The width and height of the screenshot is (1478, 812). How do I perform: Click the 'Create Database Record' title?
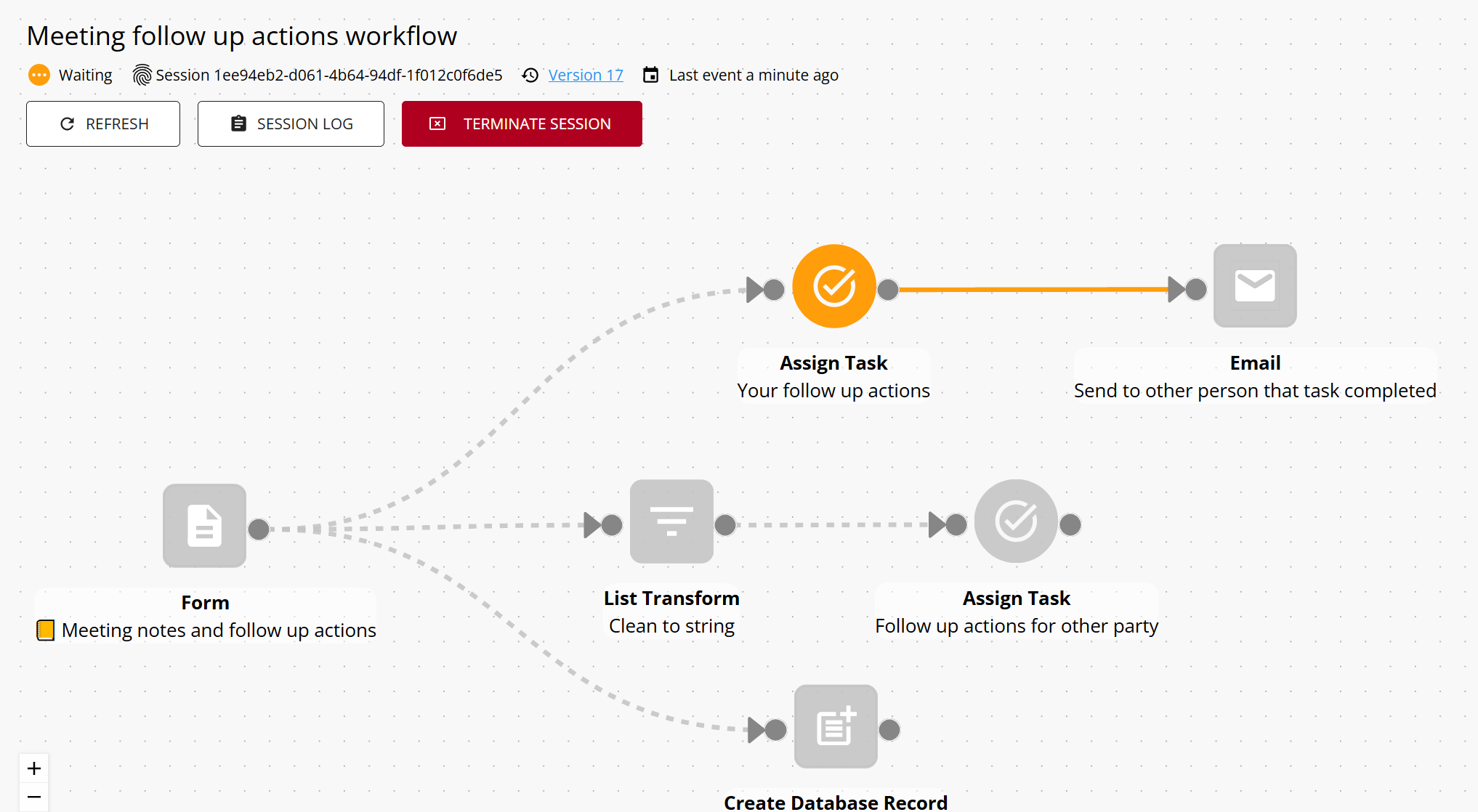click(836, 802)
